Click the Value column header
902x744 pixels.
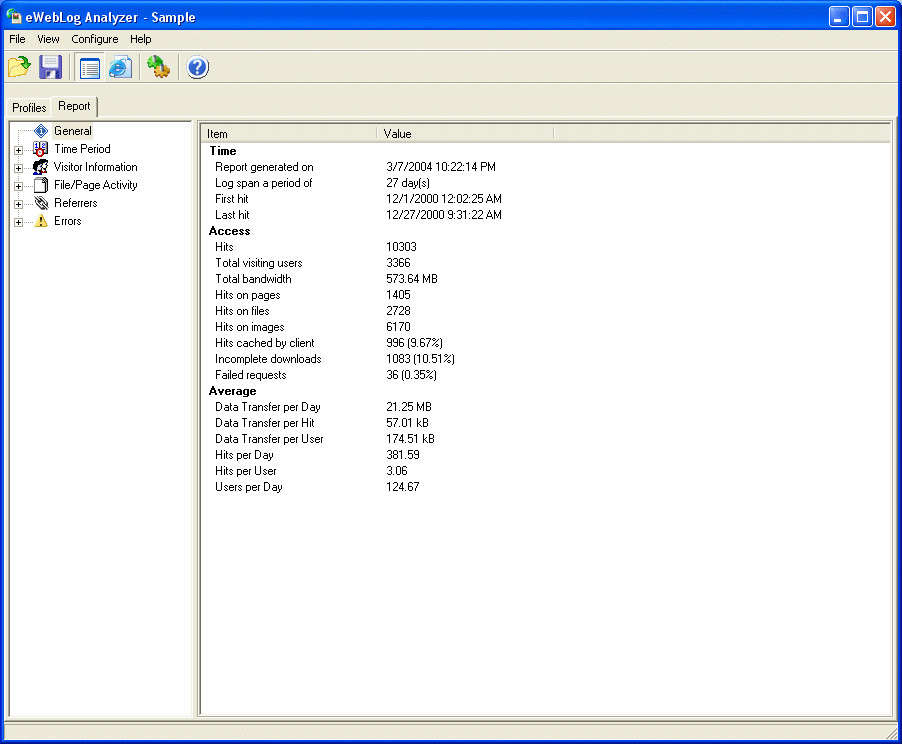(x=465, y=133)
